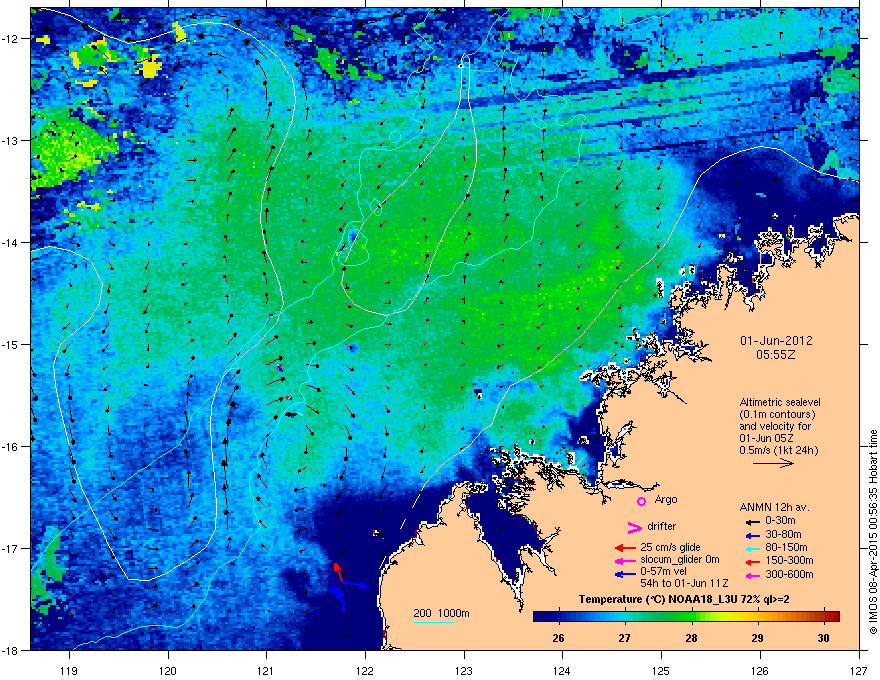Click the blue 0-57m vel legend arrow
The width and height of the screenshot is (880, 680).
pos(625,574)
